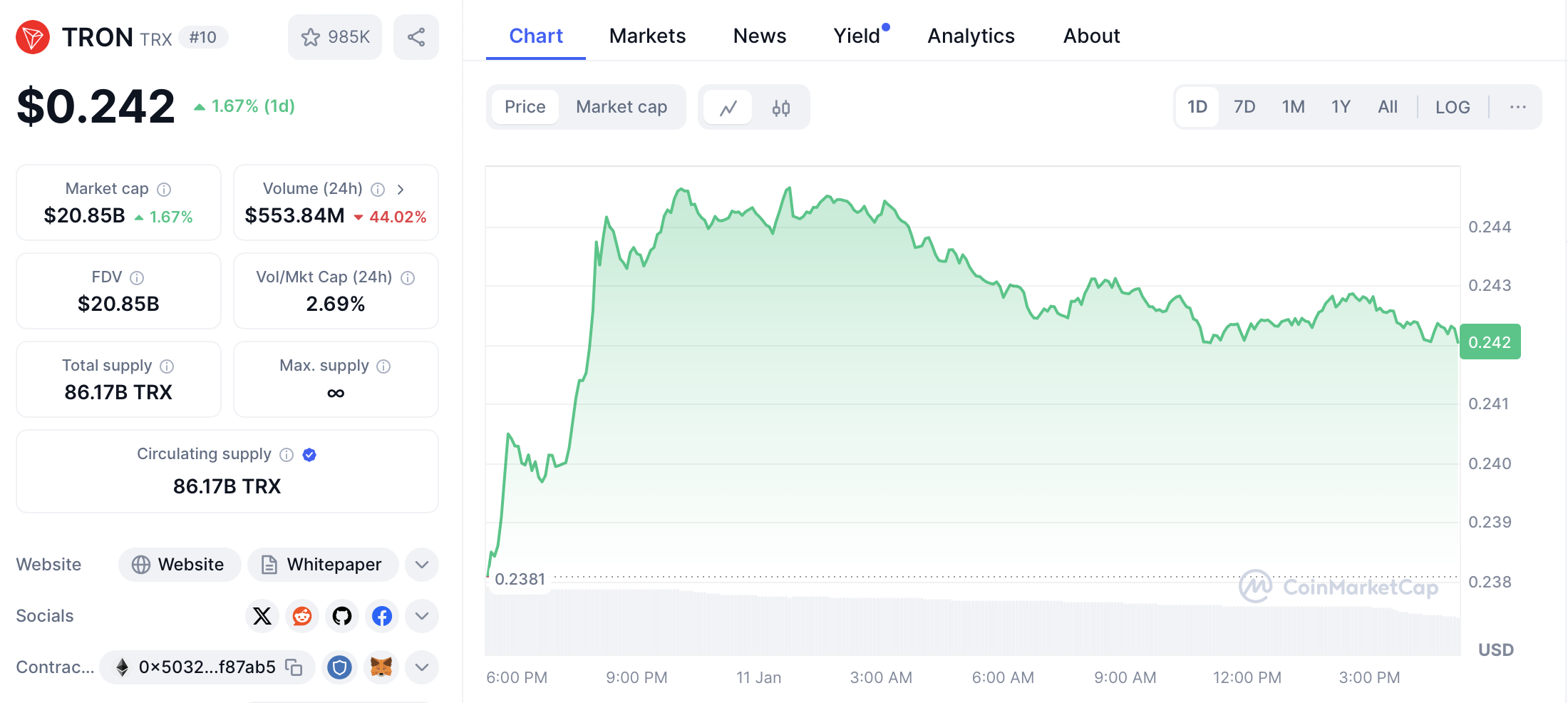Switch to candlestick chart view
Viewport: 1568px width, 703px height.
coord(781,108)
